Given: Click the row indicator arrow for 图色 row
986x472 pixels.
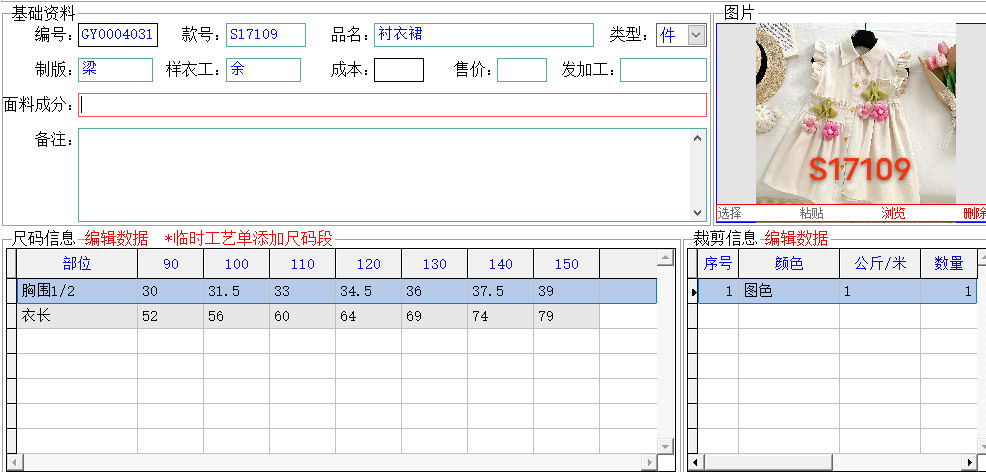Looking at the screenshot, I should (x=694, y=292).
